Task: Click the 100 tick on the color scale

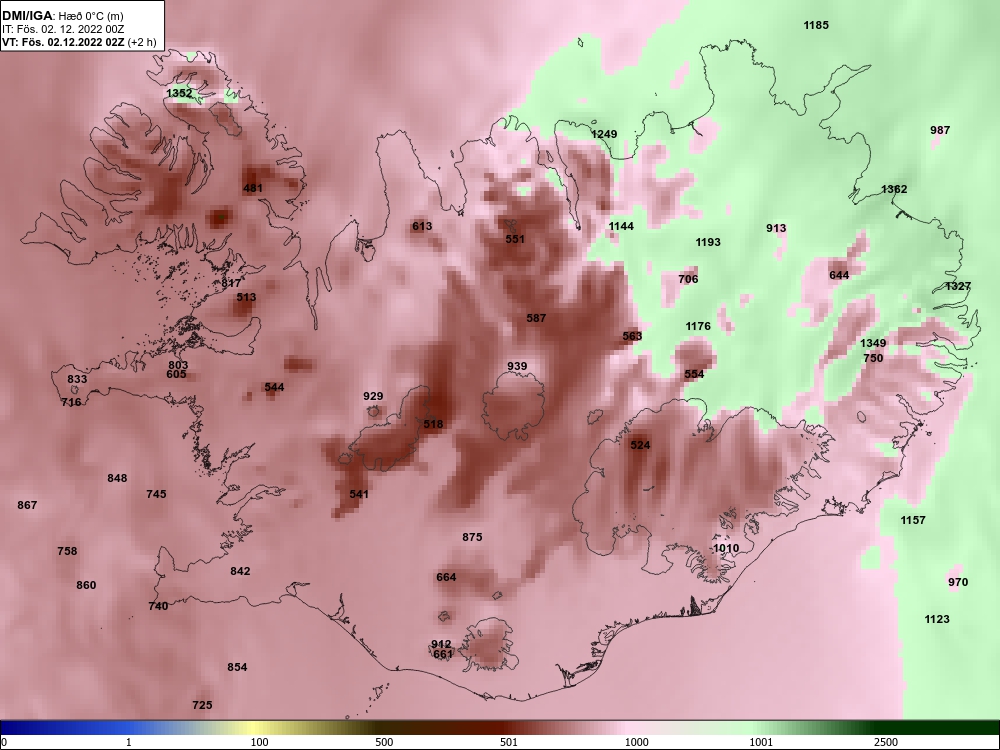Action: (x=259, y=742)
